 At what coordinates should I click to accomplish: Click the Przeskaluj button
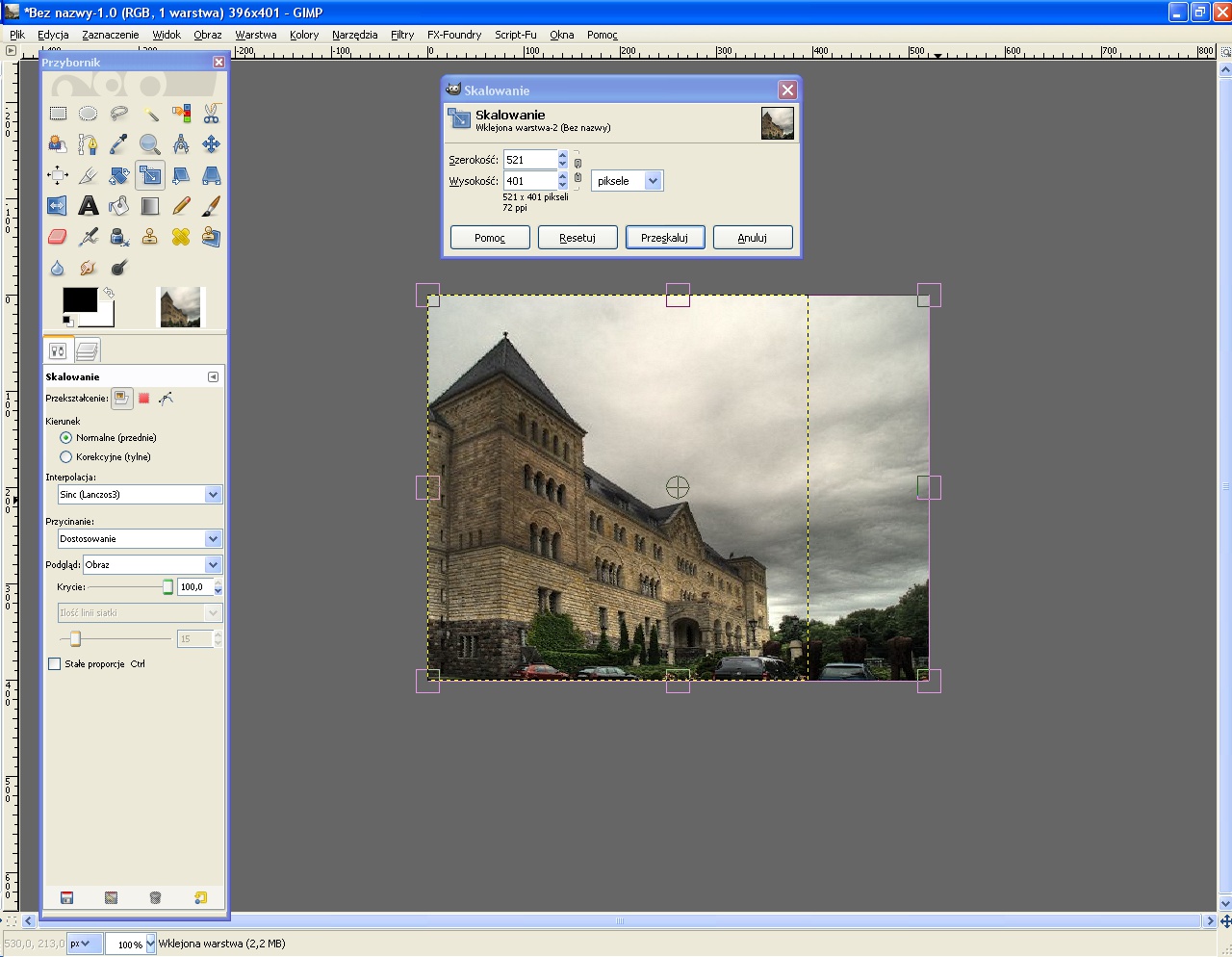[x=664, y=238]
